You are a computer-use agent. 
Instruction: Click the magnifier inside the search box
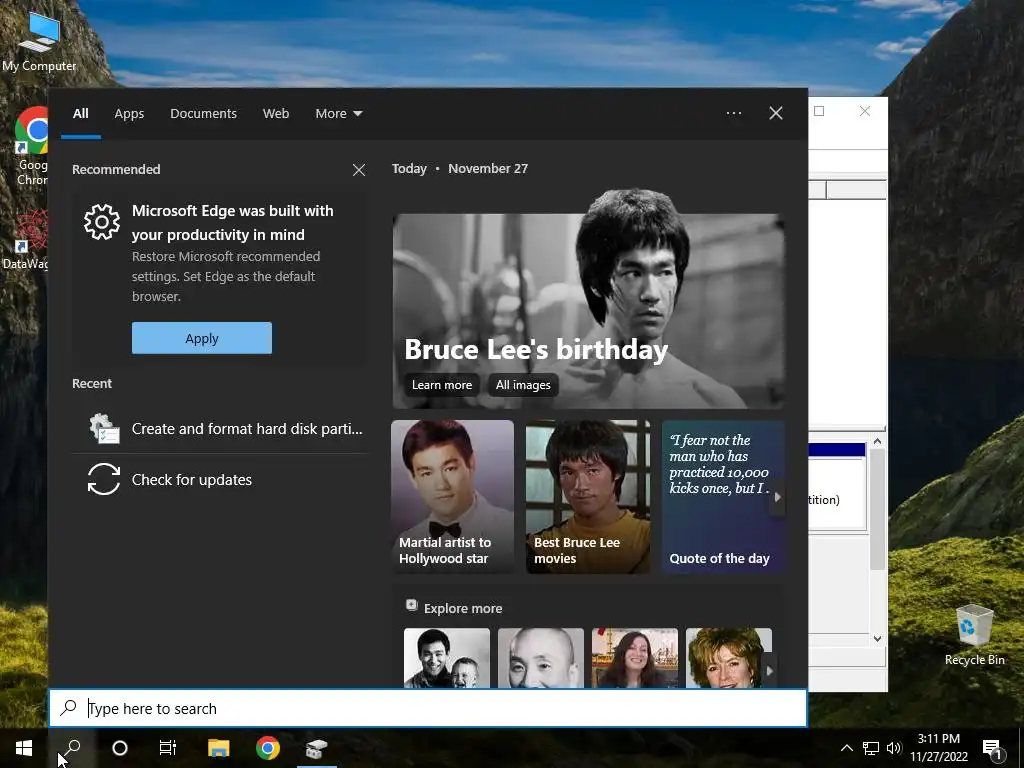[x=69, y=708]
